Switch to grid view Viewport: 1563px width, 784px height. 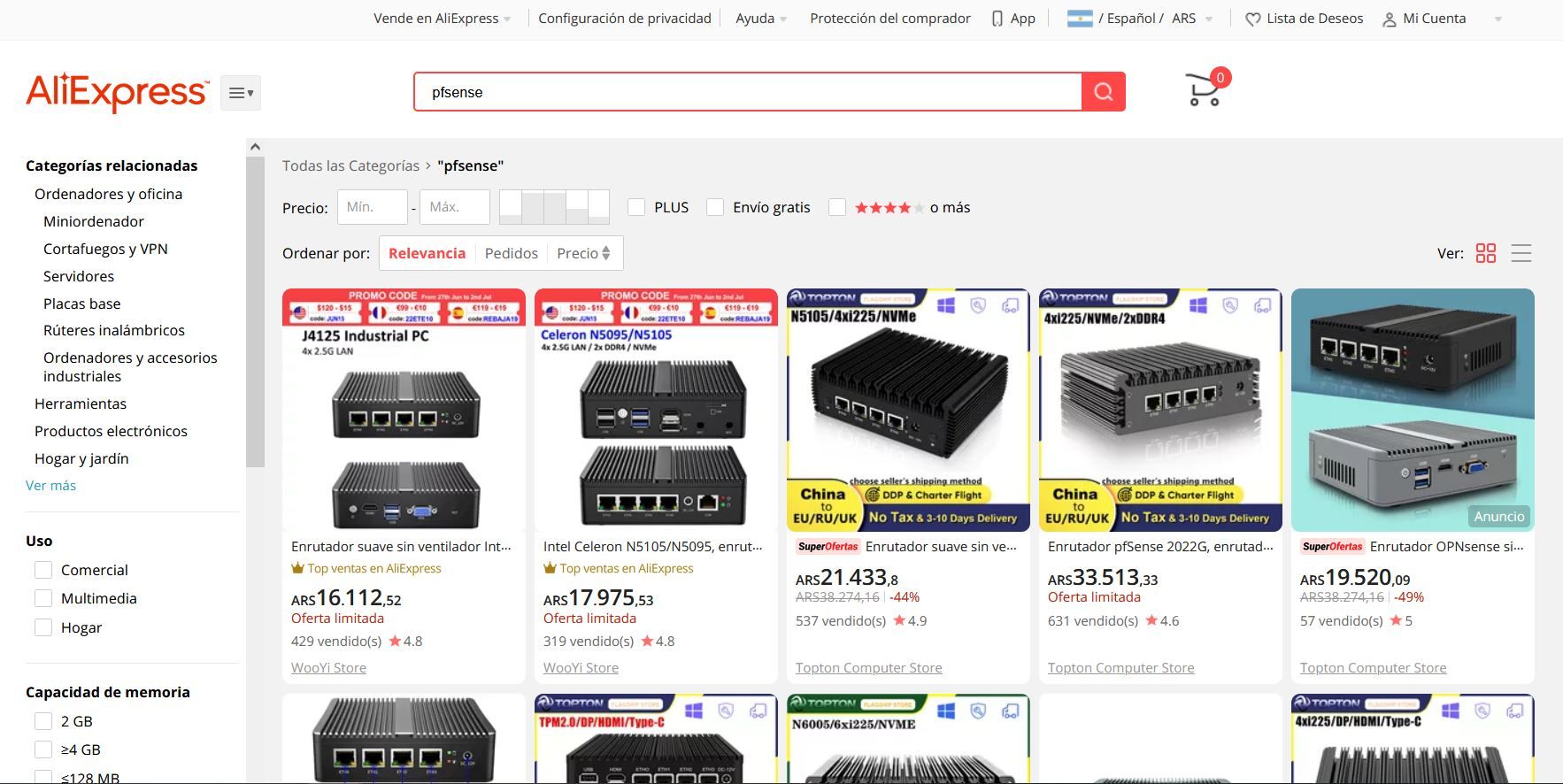pos(1486,254)
